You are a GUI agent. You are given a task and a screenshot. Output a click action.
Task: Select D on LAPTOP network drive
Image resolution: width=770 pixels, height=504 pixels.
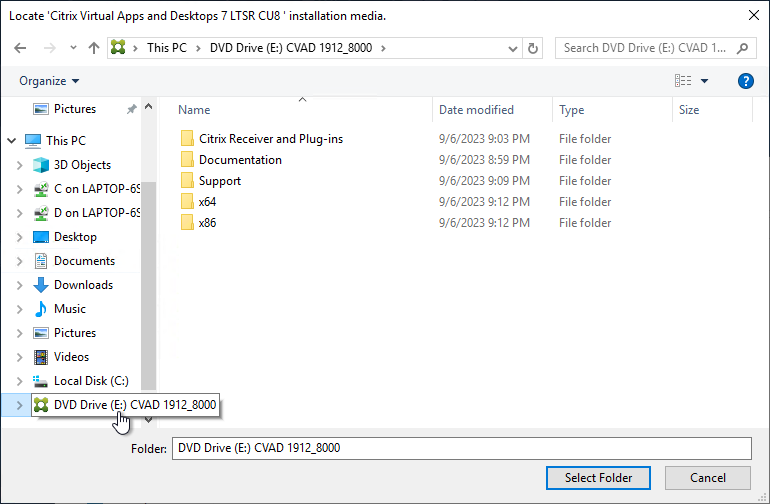tap(97, 213)
